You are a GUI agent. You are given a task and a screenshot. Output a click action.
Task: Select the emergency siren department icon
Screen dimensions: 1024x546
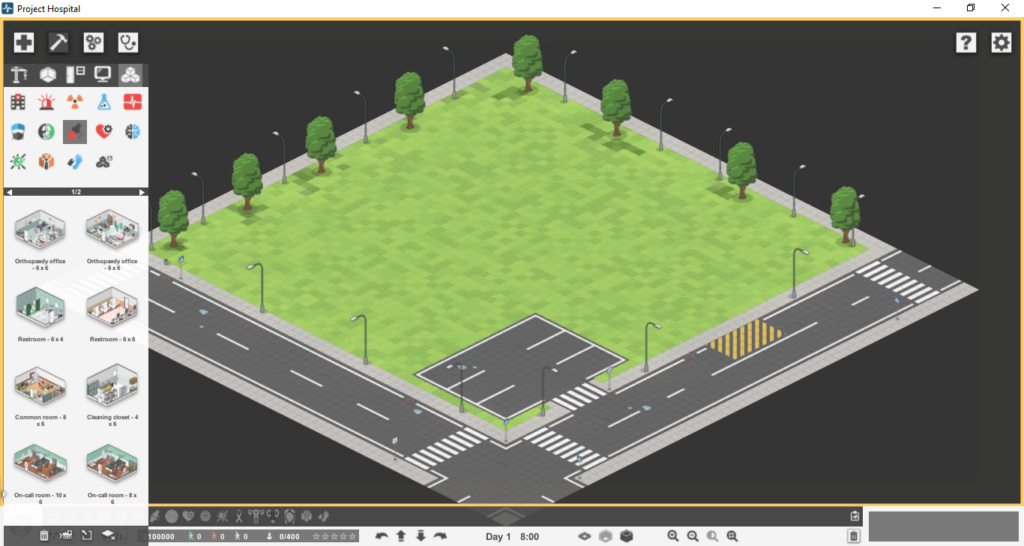(46, 102)
